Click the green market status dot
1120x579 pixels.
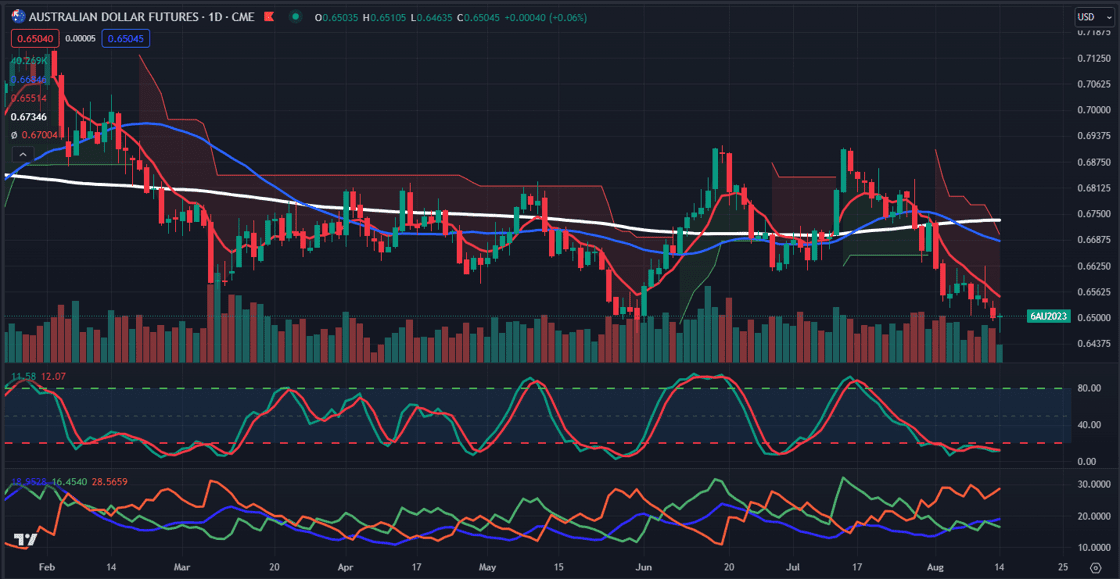pyautogui.click(x=296, y=16)
